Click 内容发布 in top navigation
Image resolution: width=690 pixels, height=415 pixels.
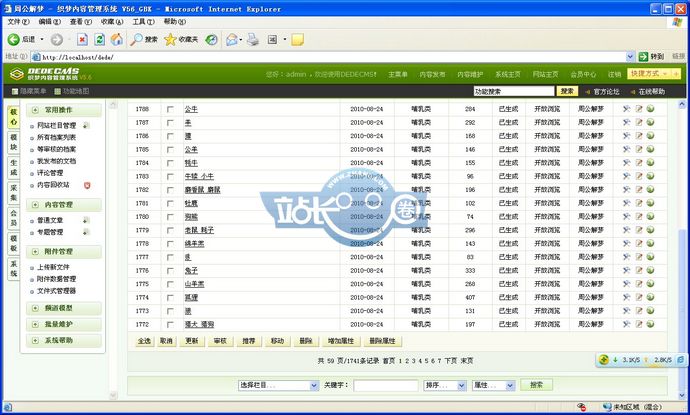(x=432, y=74)
